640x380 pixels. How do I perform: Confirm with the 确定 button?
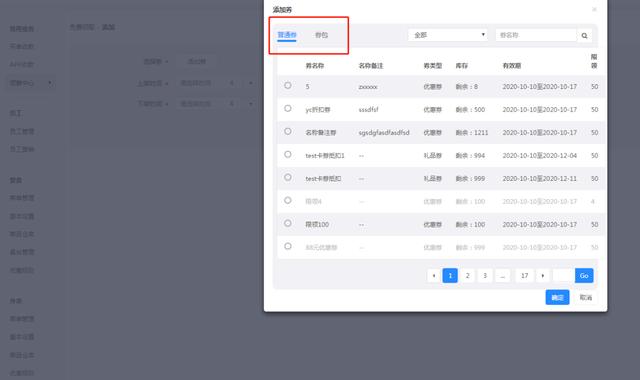point(557,297)
